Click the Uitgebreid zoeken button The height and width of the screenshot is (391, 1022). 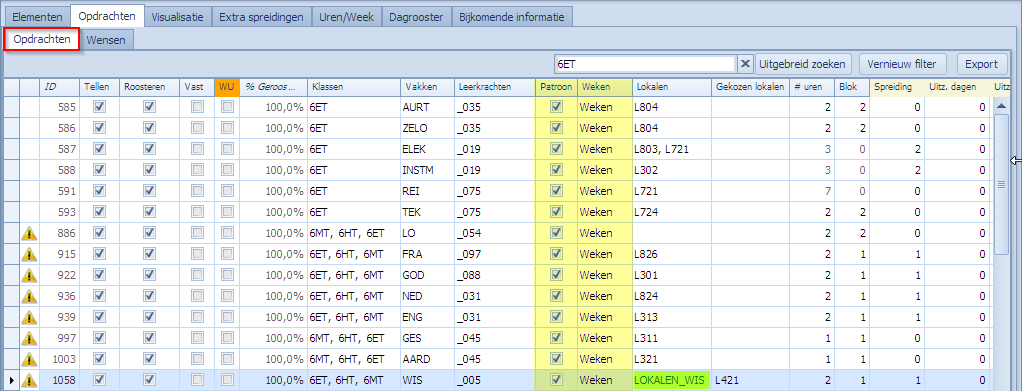[804, 64]
